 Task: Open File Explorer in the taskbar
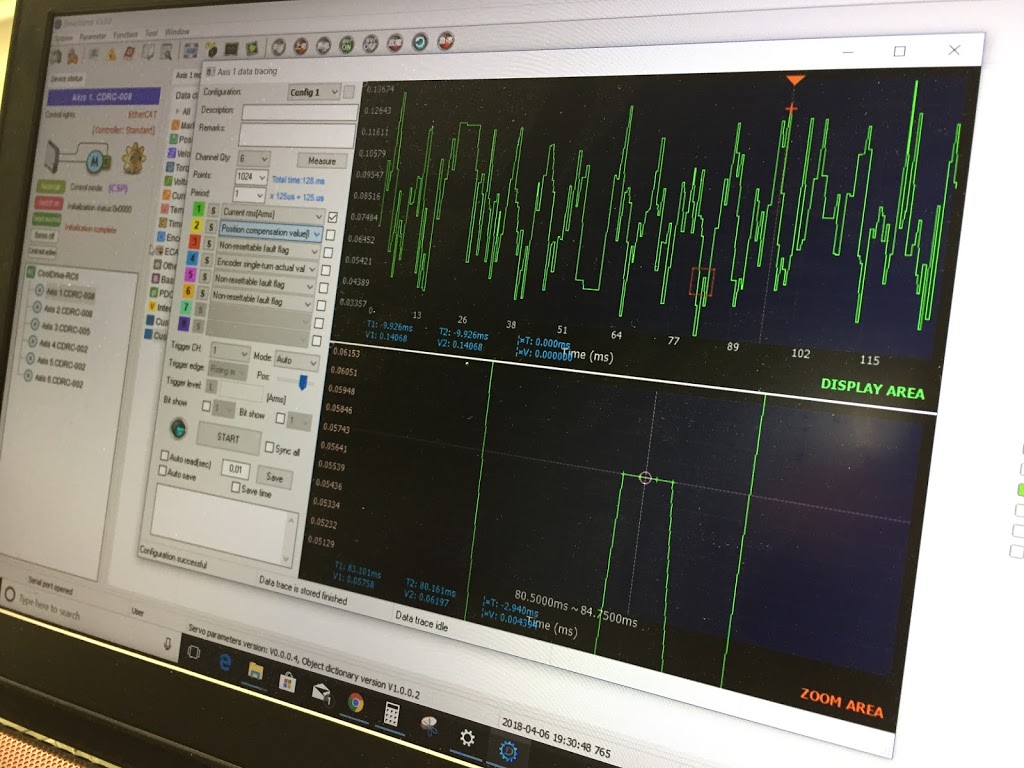255,672
